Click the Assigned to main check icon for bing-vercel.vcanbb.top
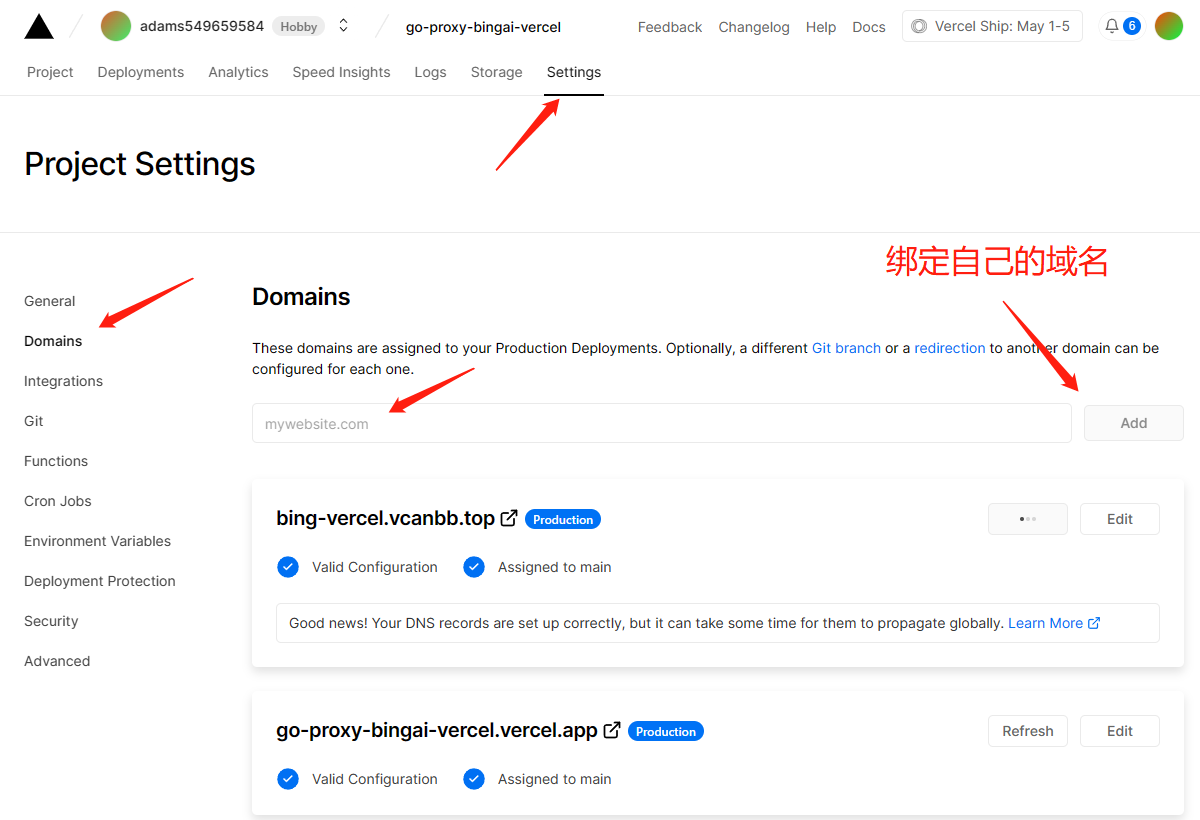This screenshot has width=1200, height=820. click(474, 567)
